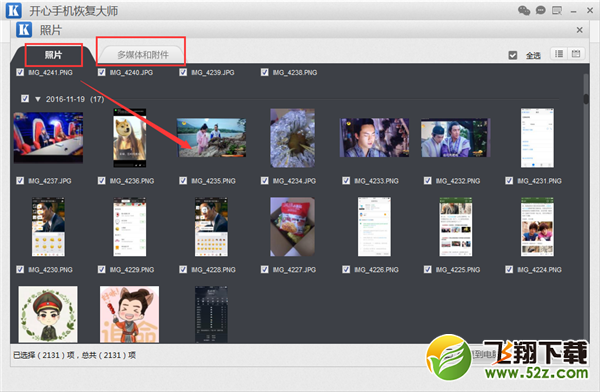Open the riverside drama scene thumbnail

pyautogui.click(x=211, y=138)
